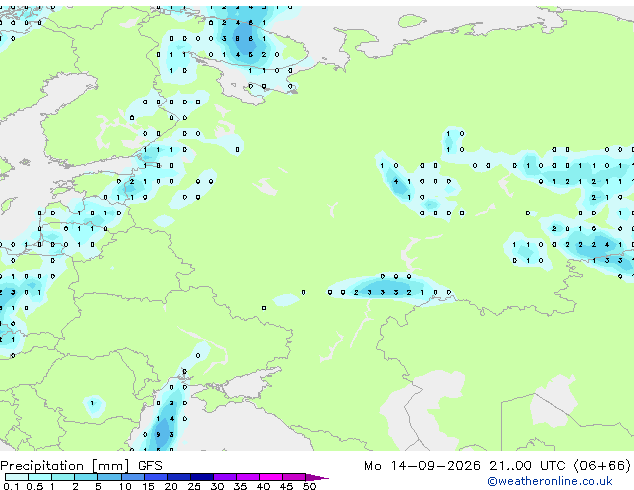This screenshot has width=634, height=490.
Task: Click the isolated '1' value over Romania
Action: pos(92,403)
